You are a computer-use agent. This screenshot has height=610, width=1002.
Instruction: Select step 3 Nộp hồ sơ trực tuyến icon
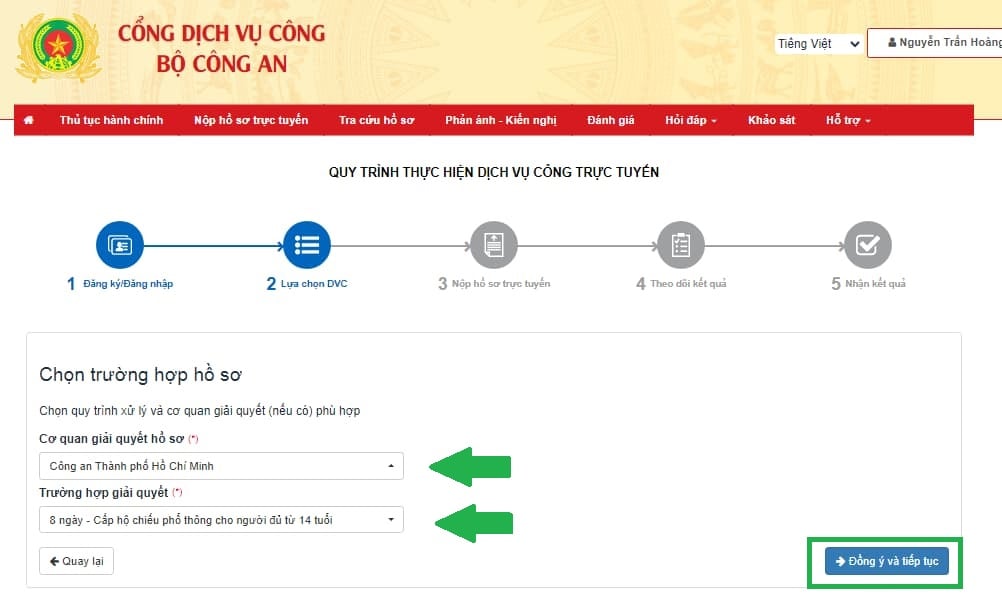pos(493,245)
